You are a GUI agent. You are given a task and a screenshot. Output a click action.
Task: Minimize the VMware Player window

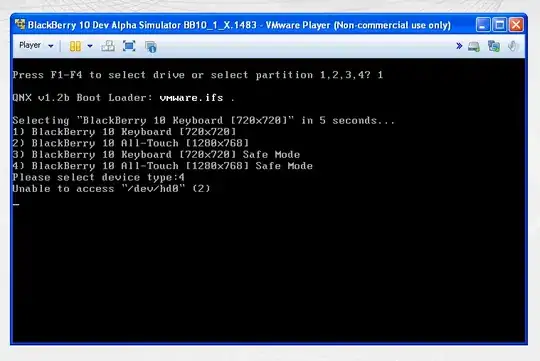point(483,25)
